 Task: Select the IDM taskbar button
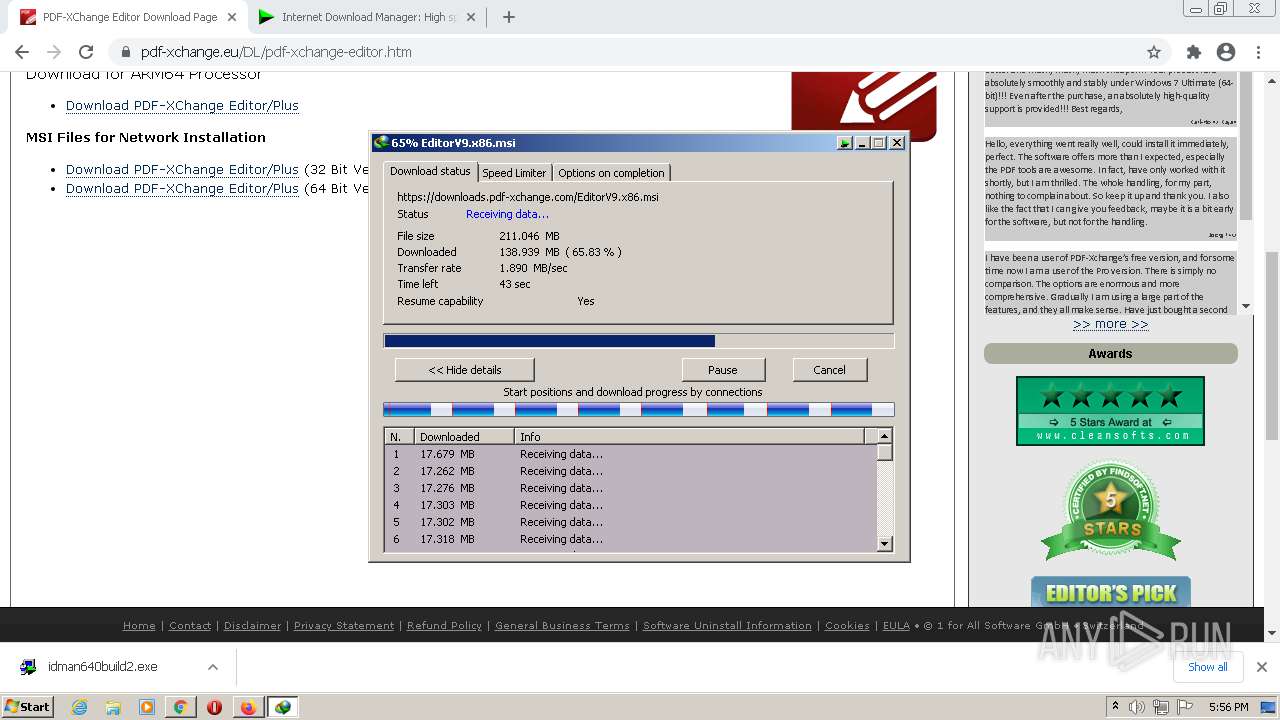(x=283, y=707)
